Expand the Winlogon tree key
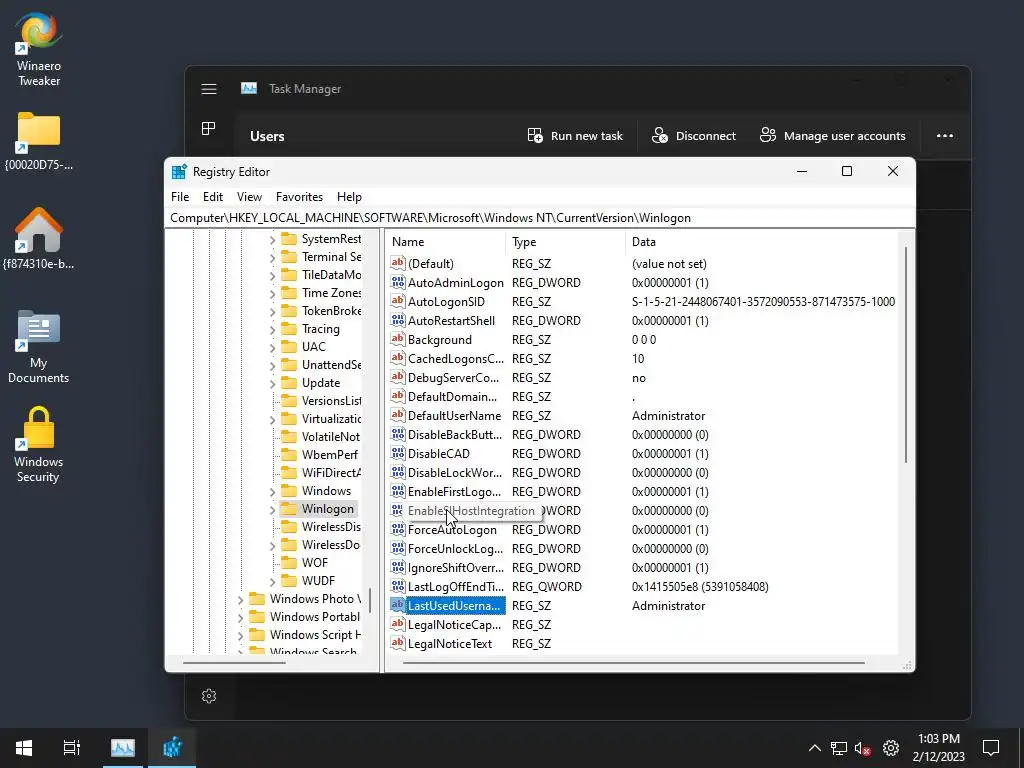The height and width of the screenshot is (768, 1024). point(272,509)
